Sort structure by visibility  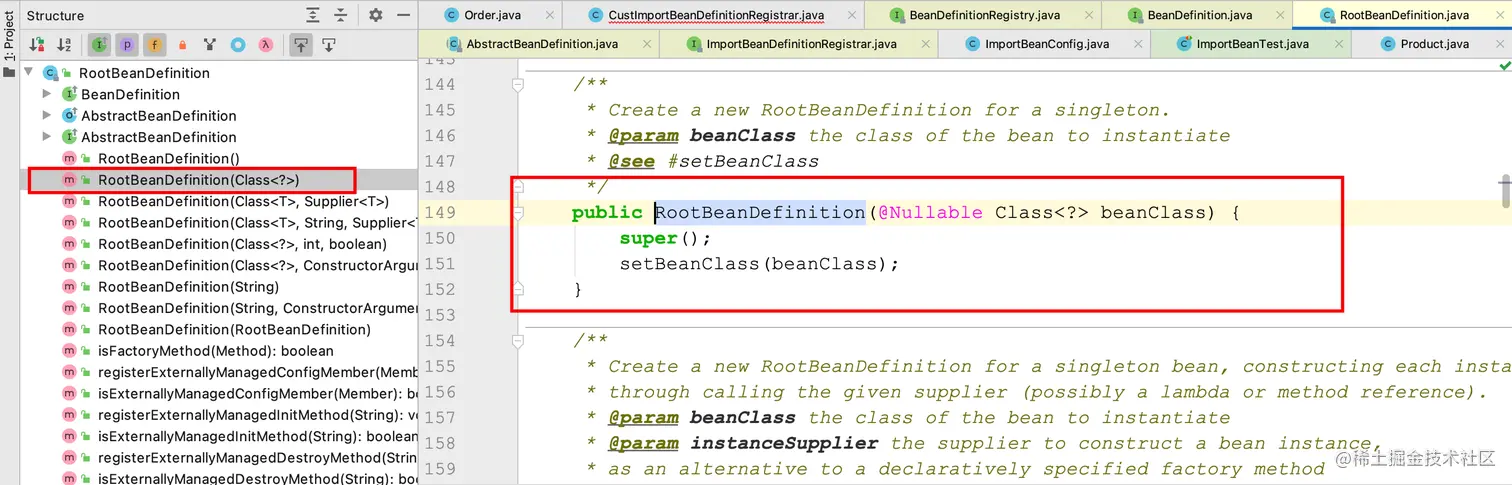click(x=37, y=45)
